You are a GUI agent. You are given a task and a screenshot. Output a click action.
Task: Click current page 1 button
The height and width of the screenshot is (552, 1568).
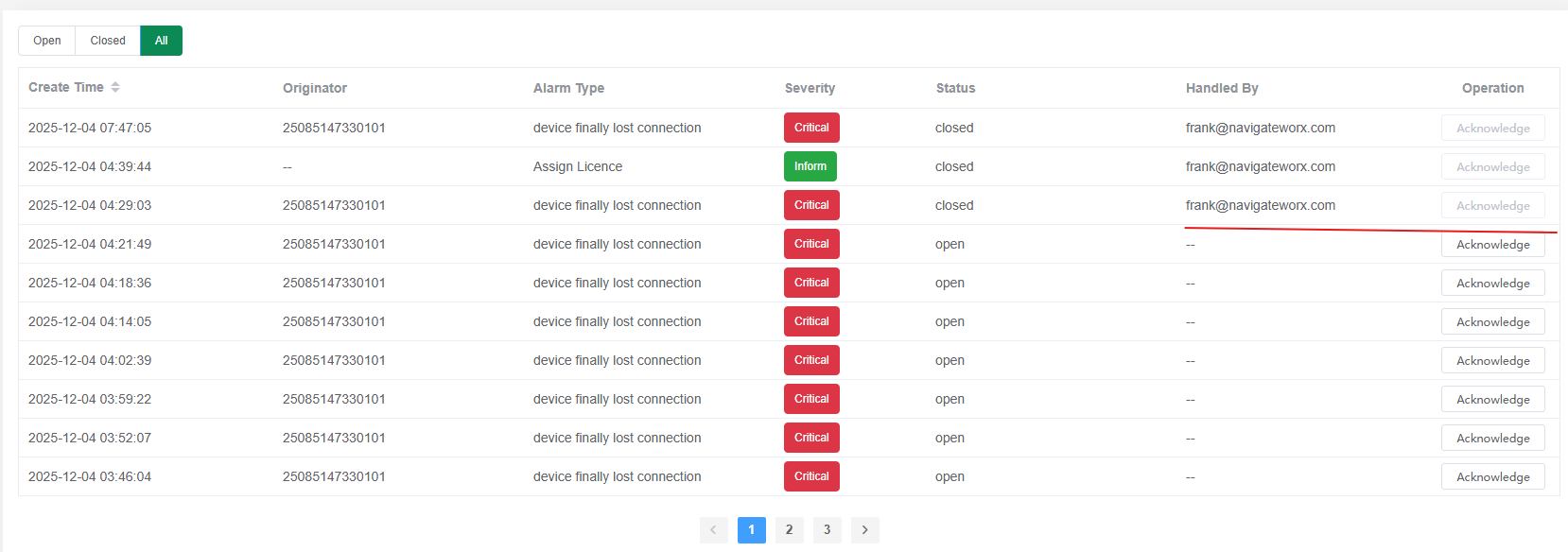click(x=751, y=529)
